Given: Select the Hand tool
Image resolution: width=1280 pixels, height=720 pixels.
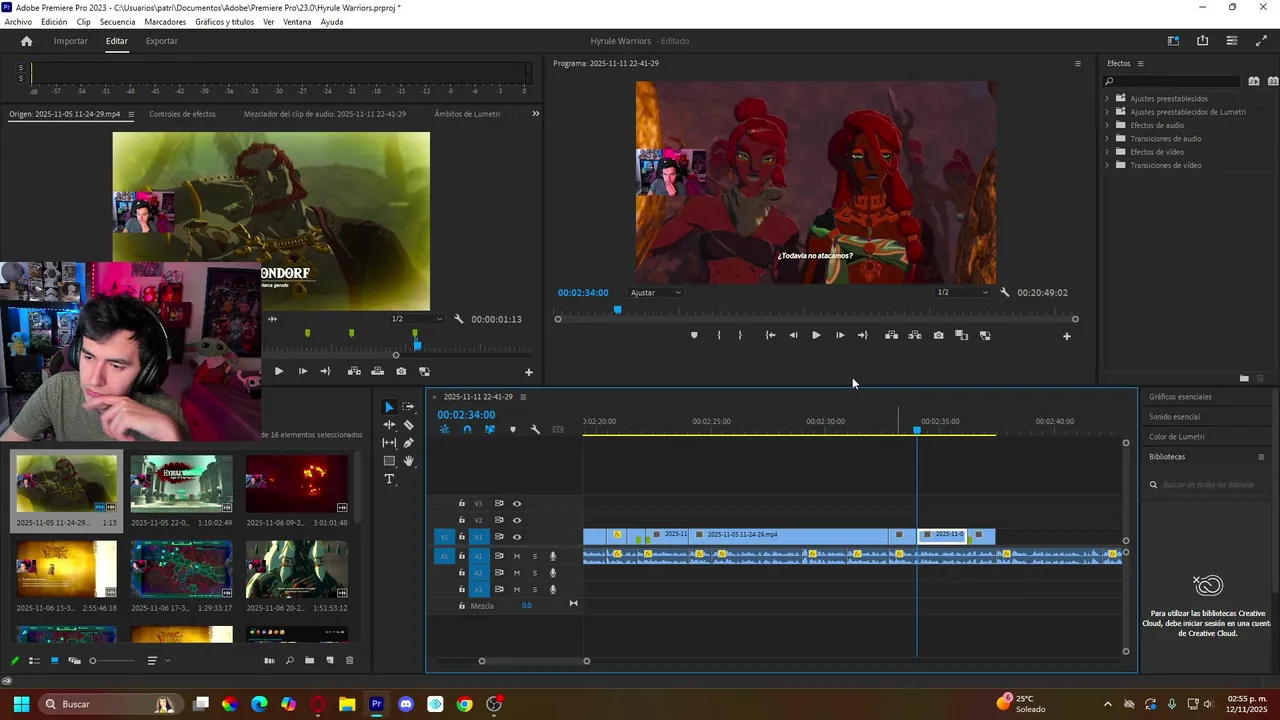Looking at the screenshot, I should (x=408, y=461).
